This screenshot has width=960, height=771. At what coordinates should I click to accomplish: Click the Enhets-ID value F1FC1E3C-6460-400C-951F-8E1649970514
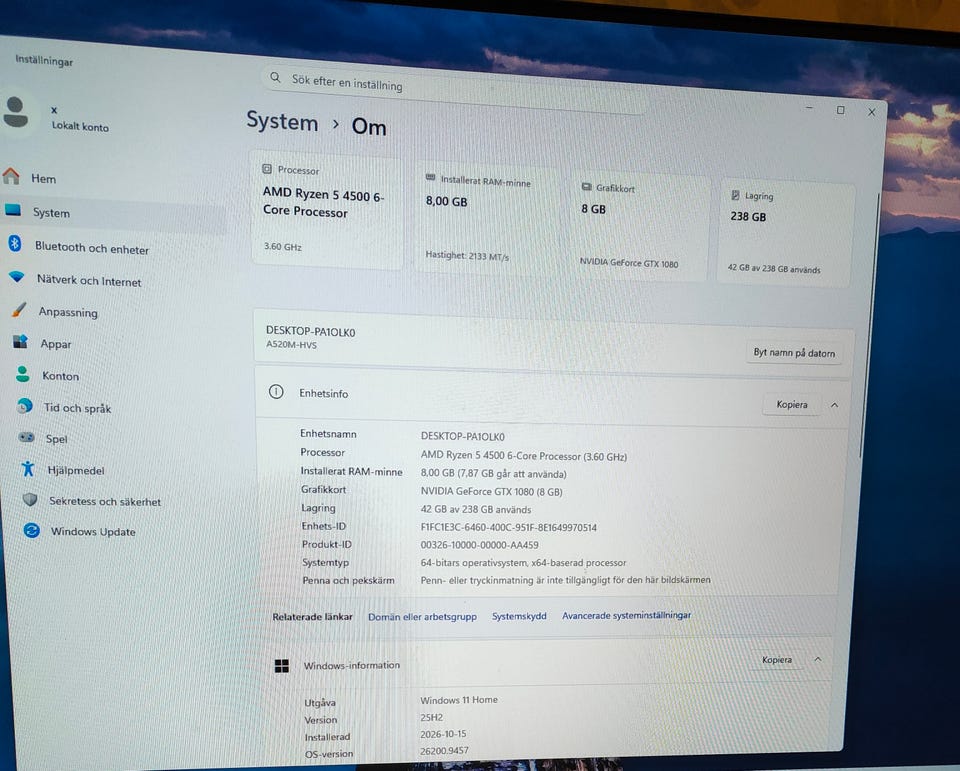[509, 527]
